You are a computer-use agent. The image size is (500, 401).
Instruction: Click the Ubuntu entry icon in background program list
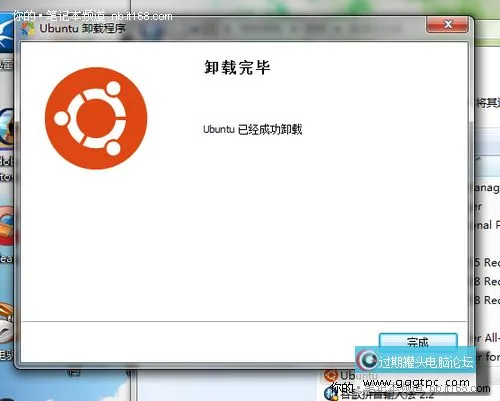tap(331, 375)
